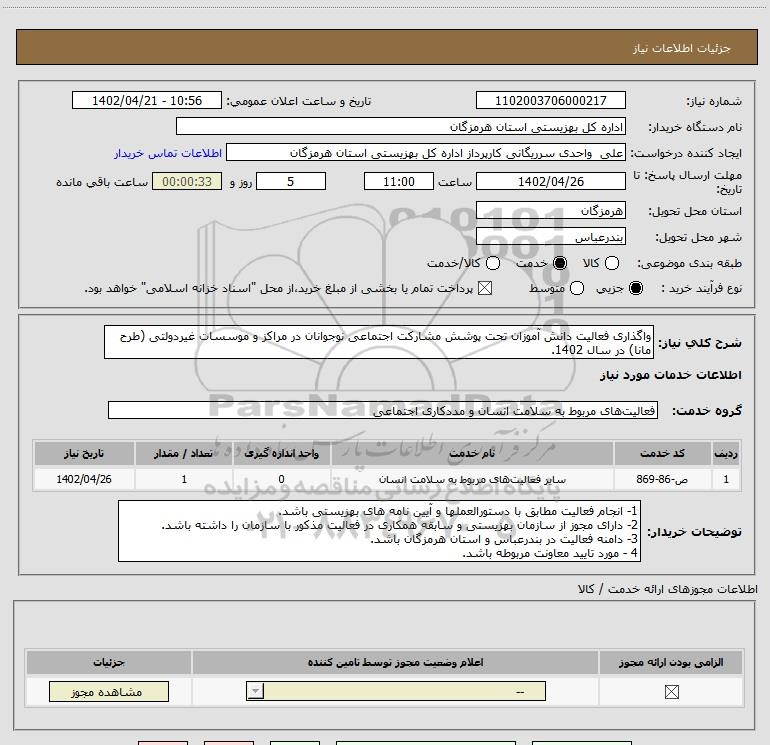Viewport: 770px width, 745px height.
Task: Click the اعلام وضعیت مجوز توسط تامین کننده header
Action: [x=395, y=662]
